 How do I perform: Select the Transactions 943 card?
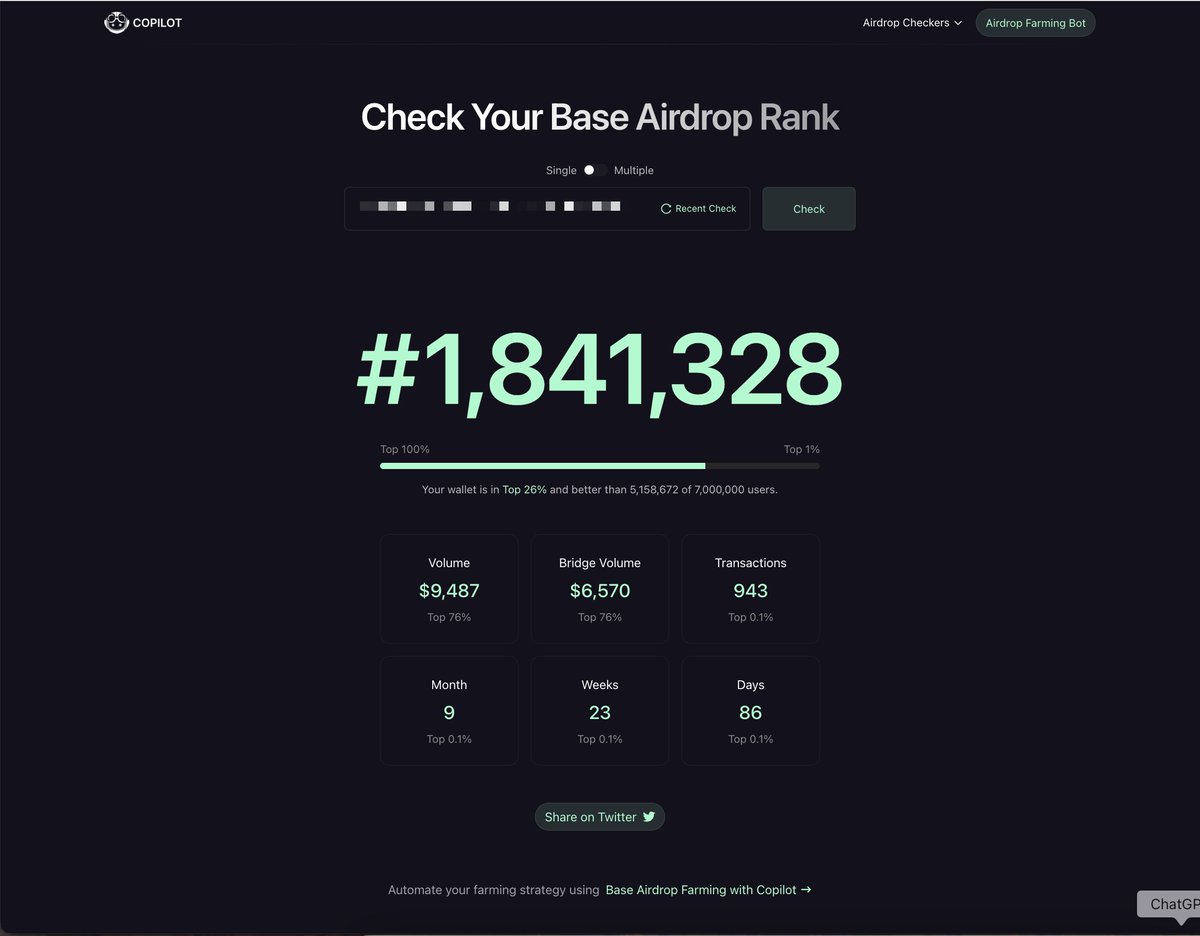pyautogui.click(x=751, y=589)
